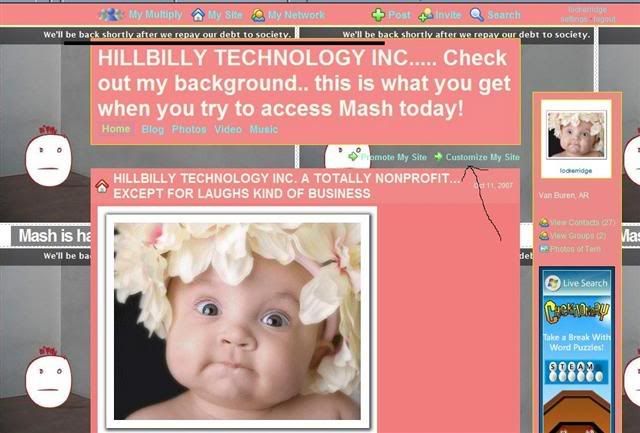Click the Search magnifier icon

coord(477,15)
